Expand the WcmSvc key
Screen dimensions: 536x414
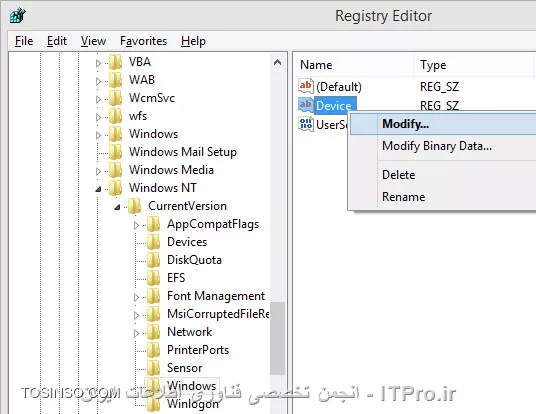pyautogui.click(x=98, y=99)
